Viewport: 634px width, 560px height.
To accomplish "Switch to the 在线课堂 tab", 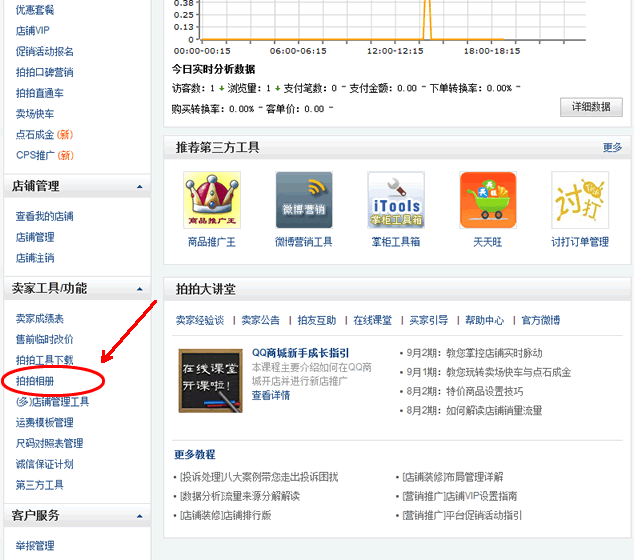I will (372, 320).
